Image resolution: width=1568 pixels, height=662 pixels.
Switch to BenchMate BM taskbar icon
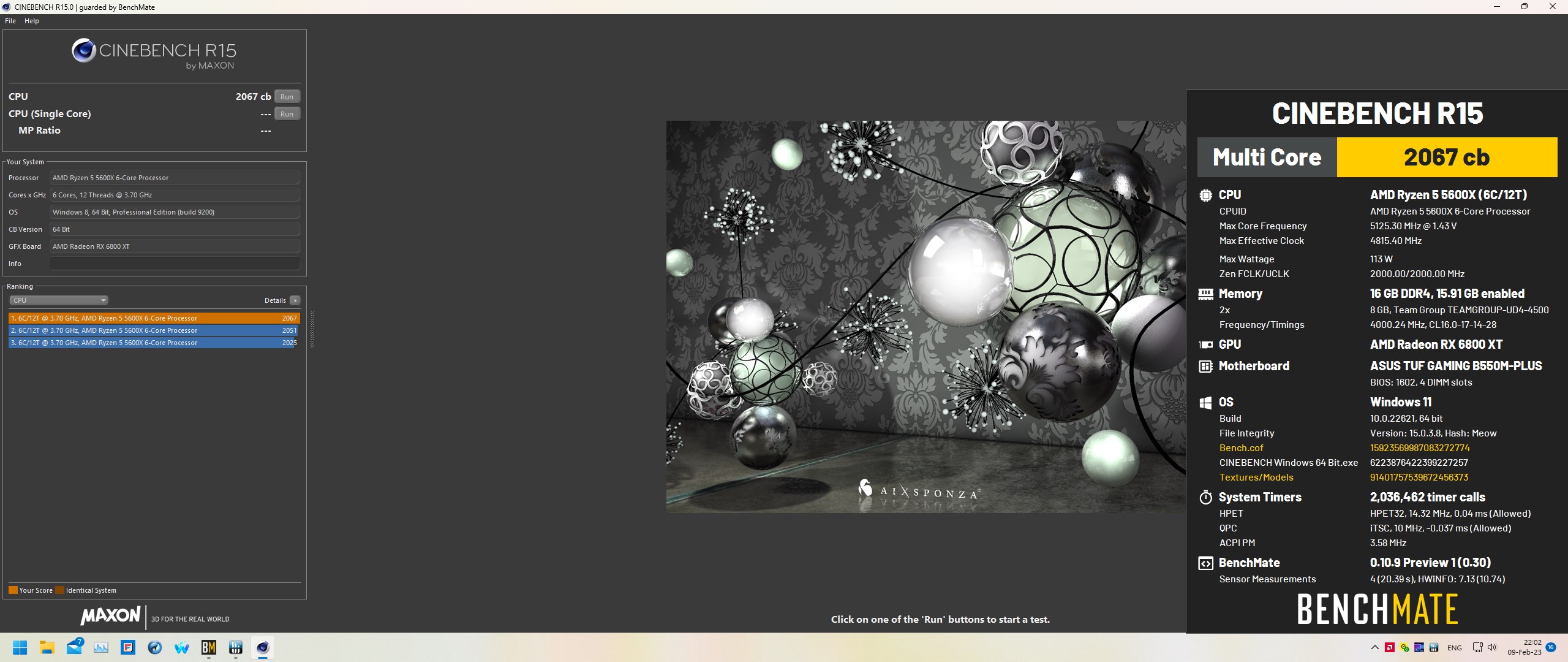click(x=209, y=647)
